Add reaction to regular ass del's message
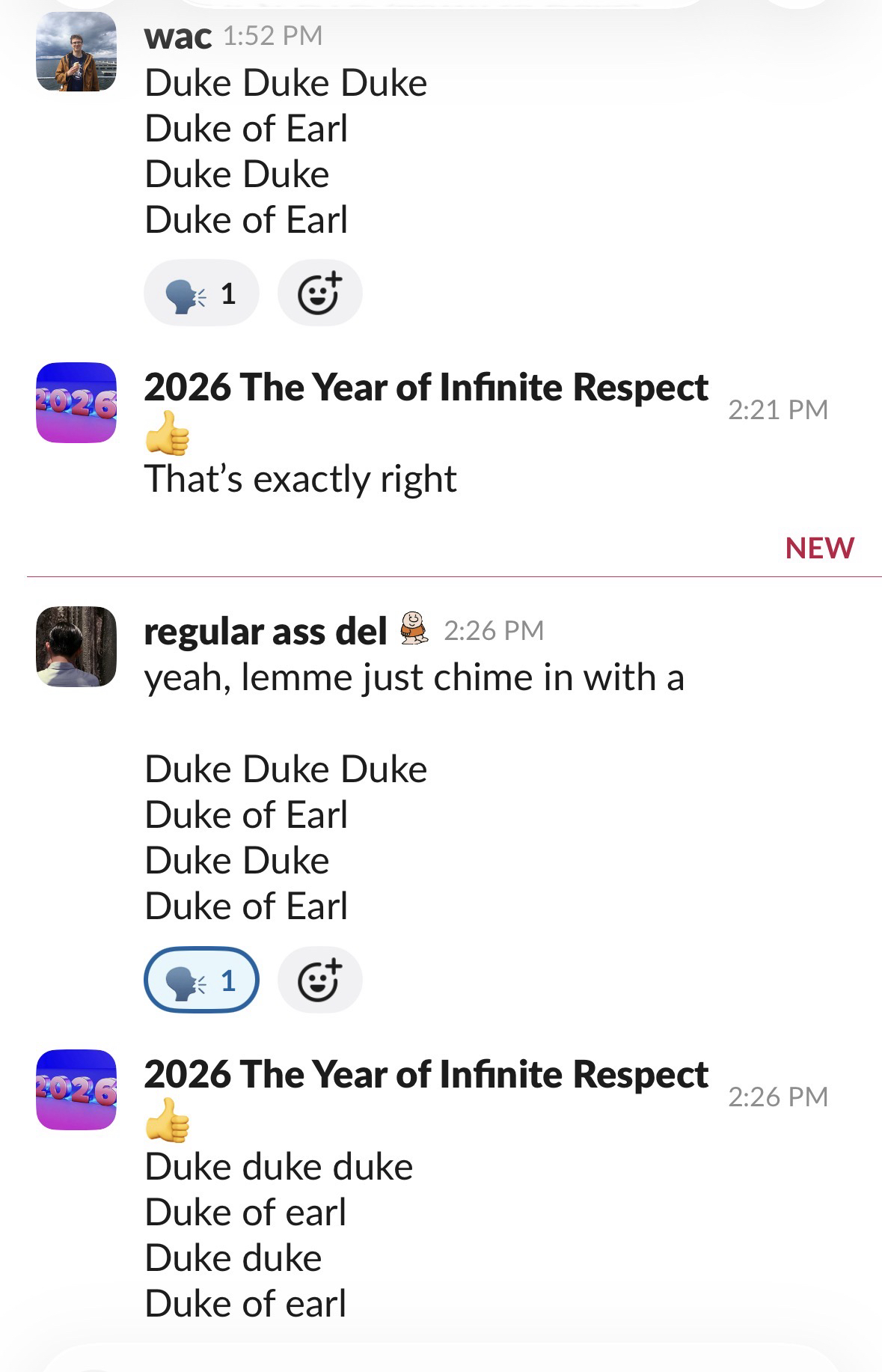The width and height of the screenshot is (882, 1372). point(319,980)
